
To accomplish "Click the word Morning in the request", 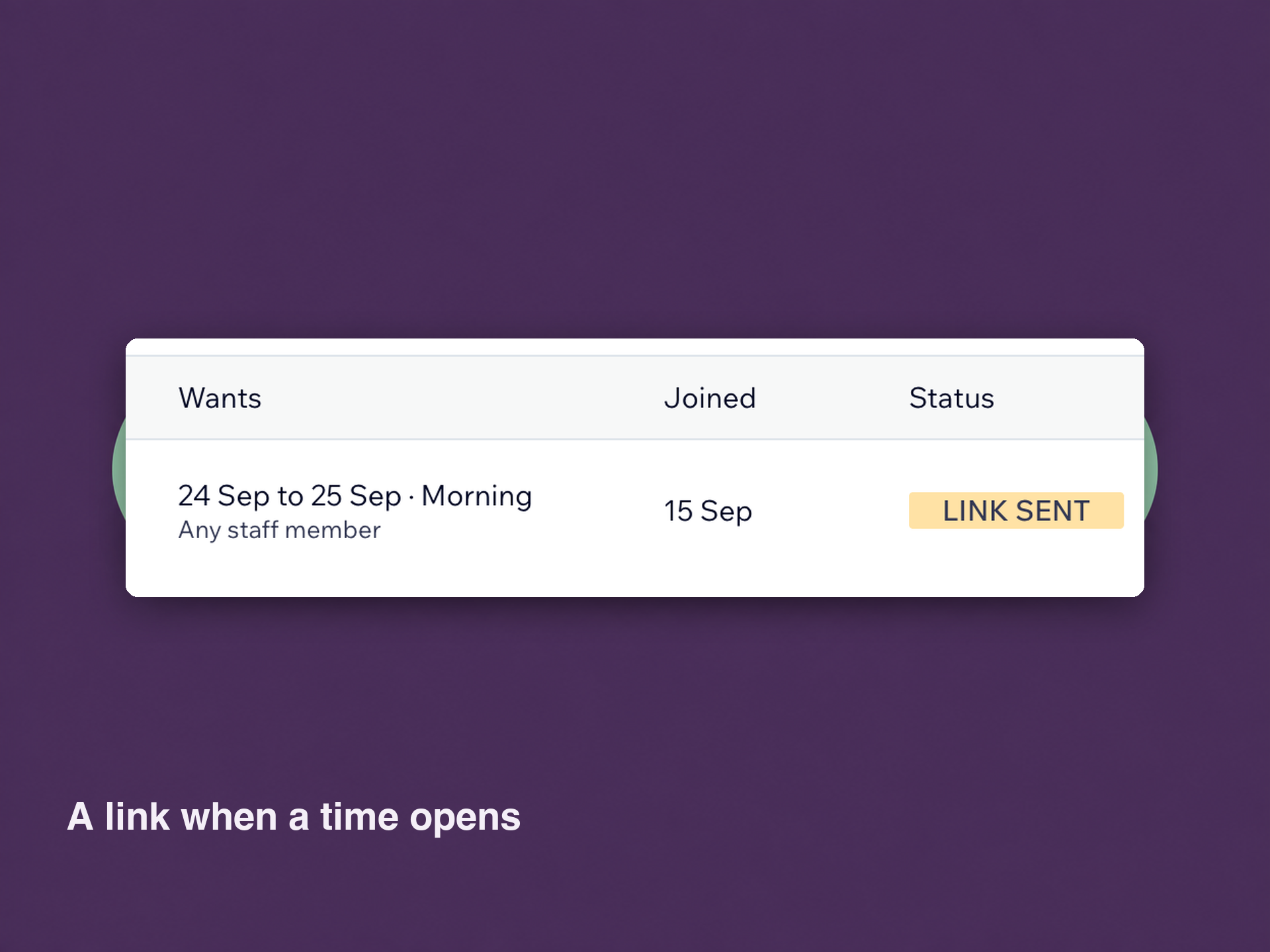I will (x=477, y=496).
